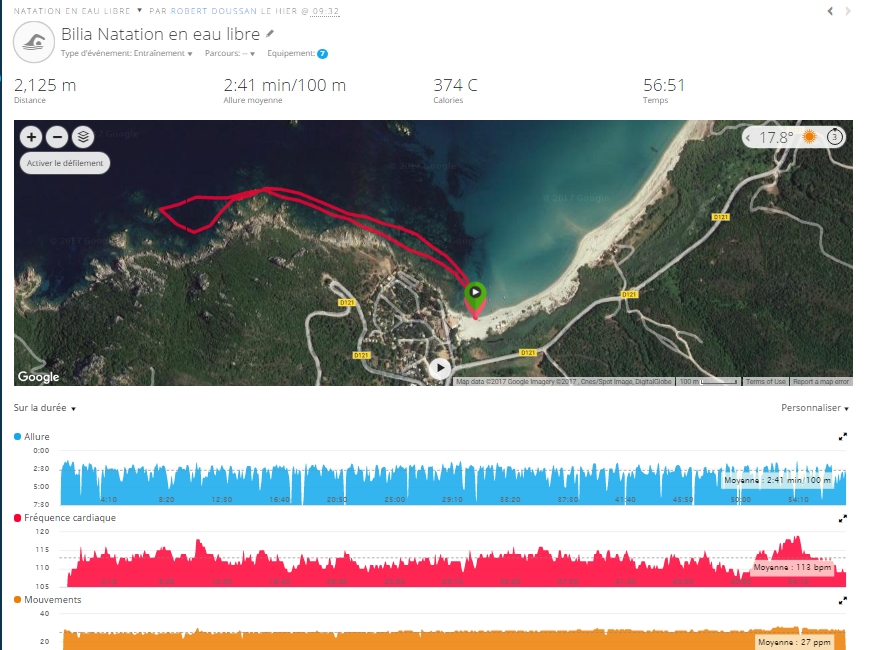This screenshot has height=650, width=880.
Task: Zoom out the map with minus button
Action: (x=57, y=137)
